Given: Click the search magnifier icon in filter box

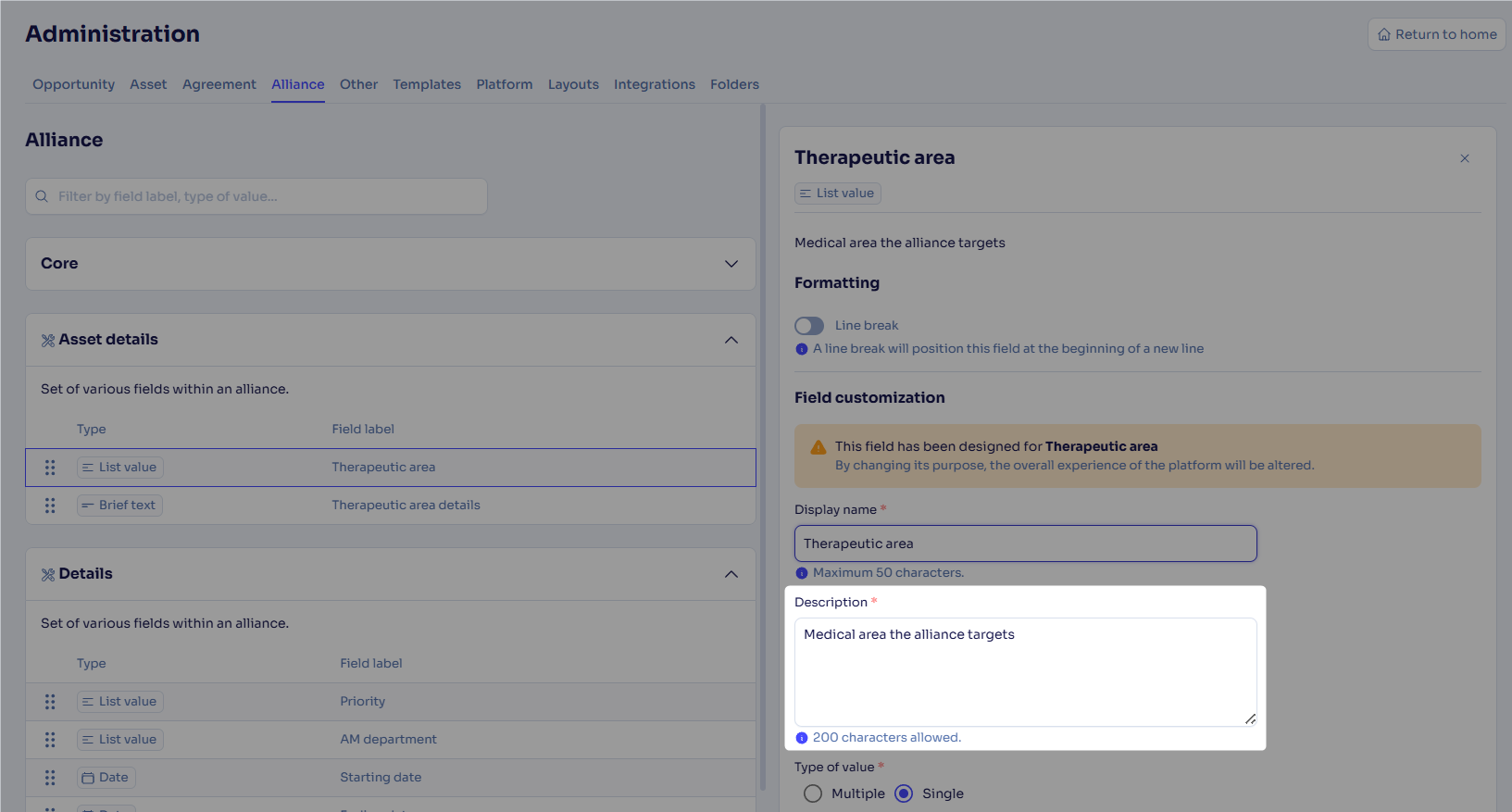Looking at the screenshot, I should 42,196.
